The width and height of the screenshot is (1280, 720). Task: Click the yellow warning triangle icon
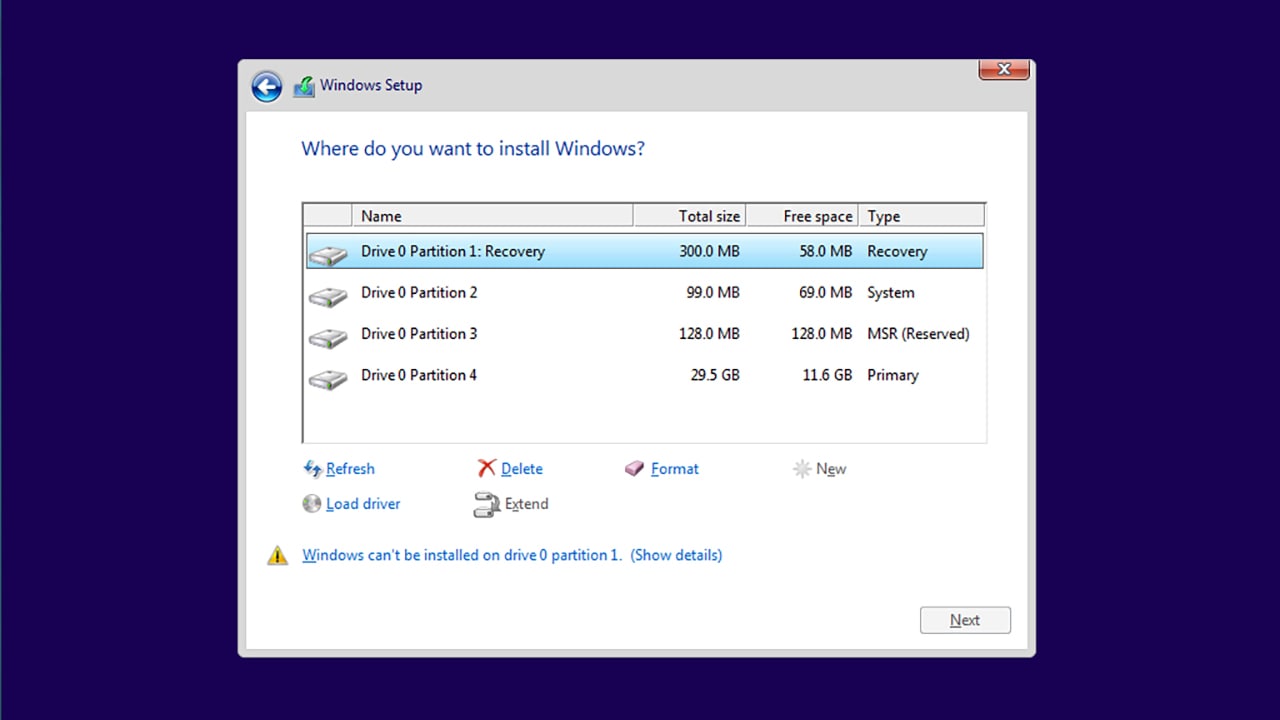point(277,556)
